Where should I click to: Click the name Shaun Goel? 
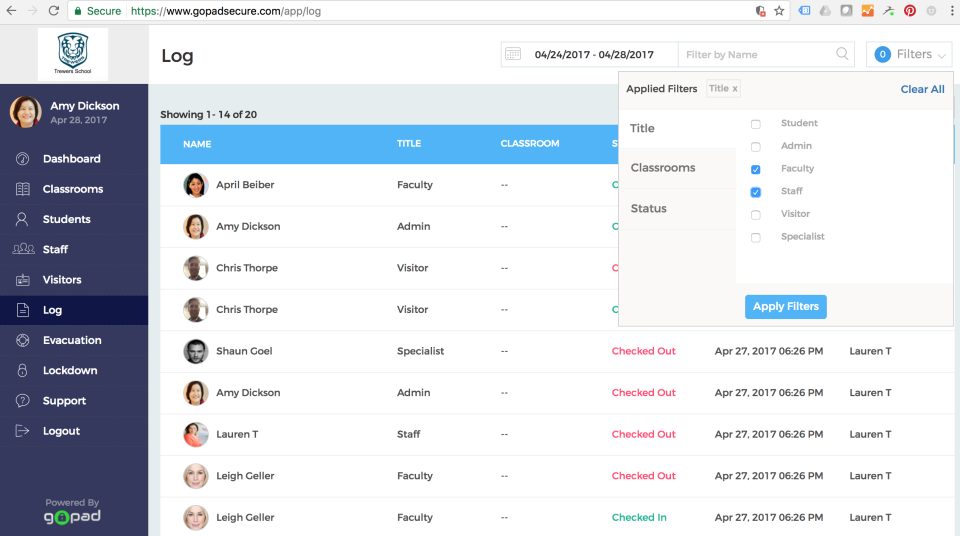[244, 351]
